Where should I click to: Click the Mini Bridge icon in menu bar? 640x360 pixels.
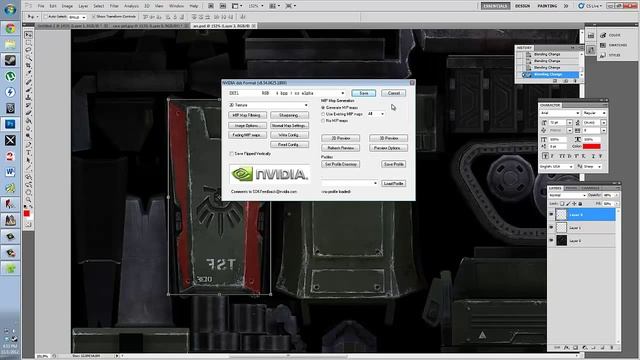click(223, 6)
